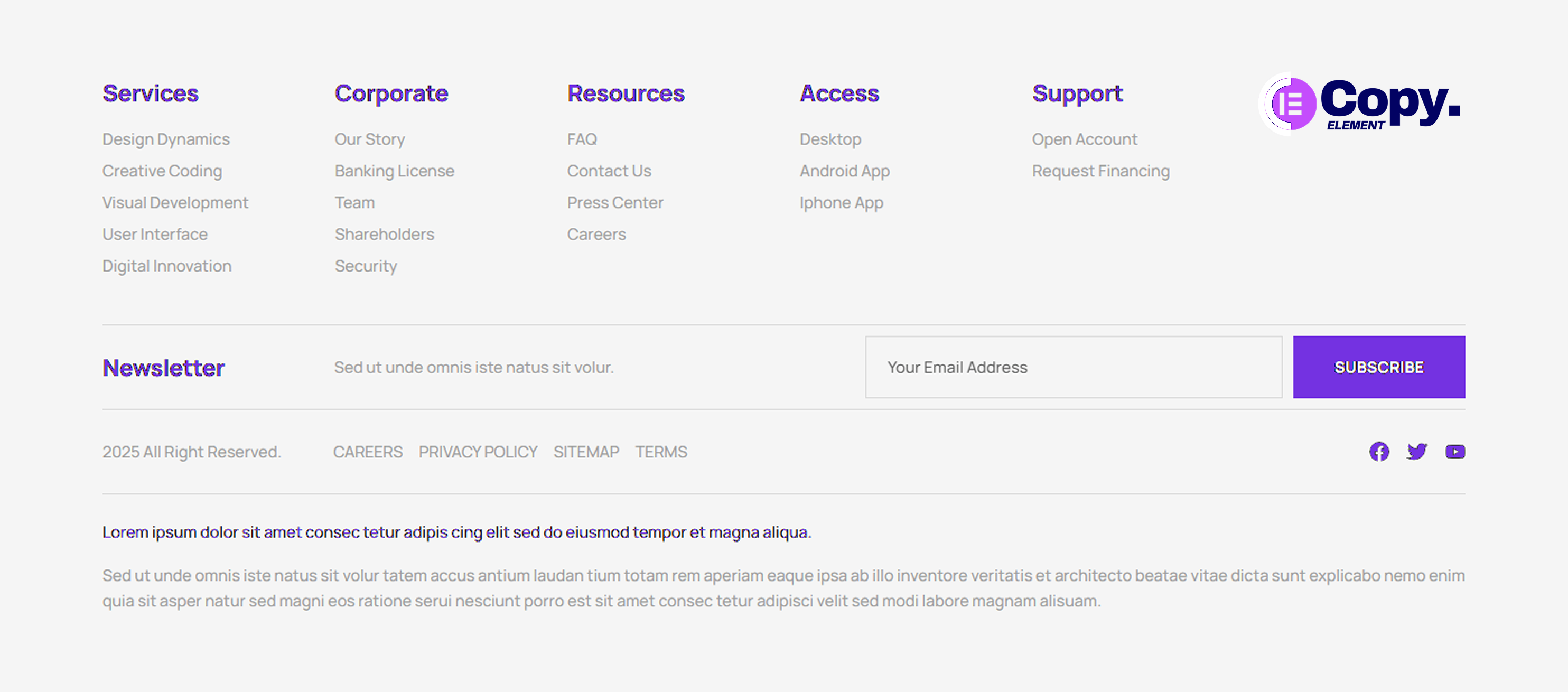
Task: Select the Iphone App link
Action: (x=841, y=203)
